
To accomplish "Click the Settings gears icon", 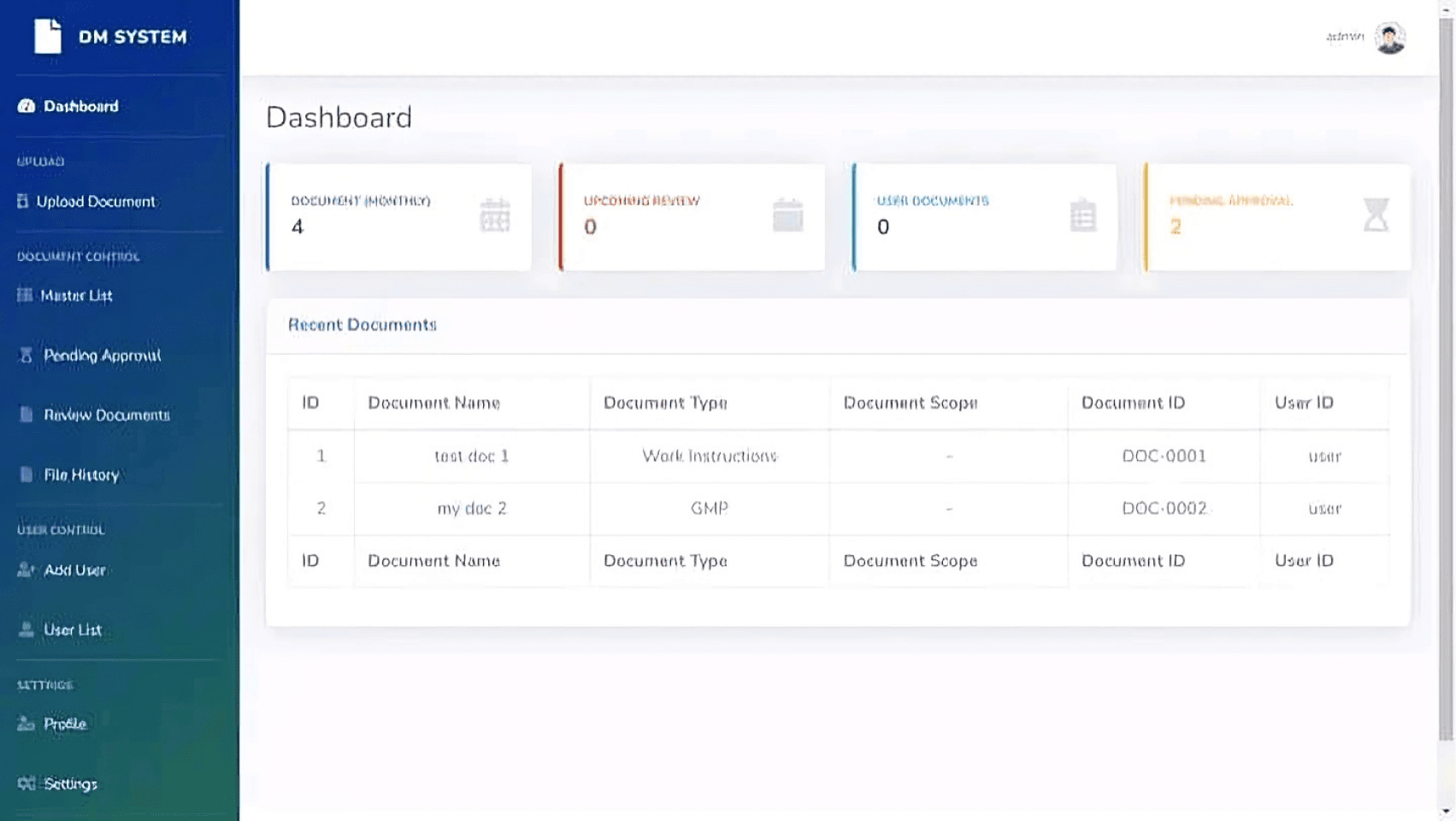I will [27, 783].
